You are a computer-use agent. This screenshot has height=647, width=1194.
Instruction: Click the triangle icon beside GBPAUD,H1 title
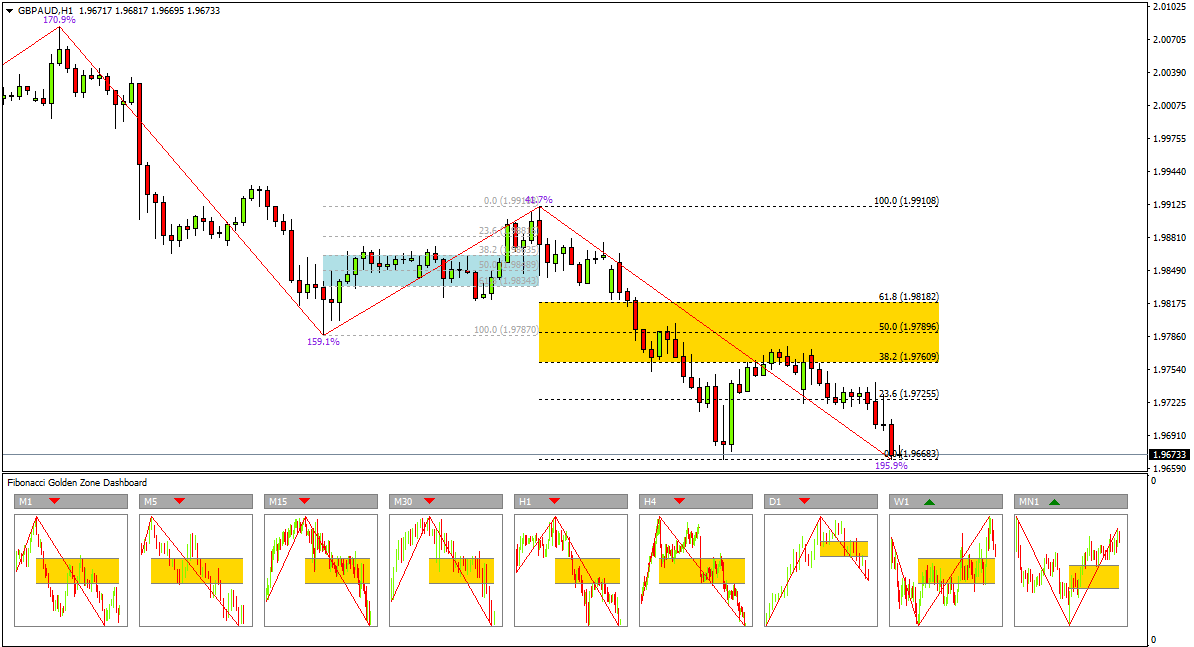[x=9, y=10]
